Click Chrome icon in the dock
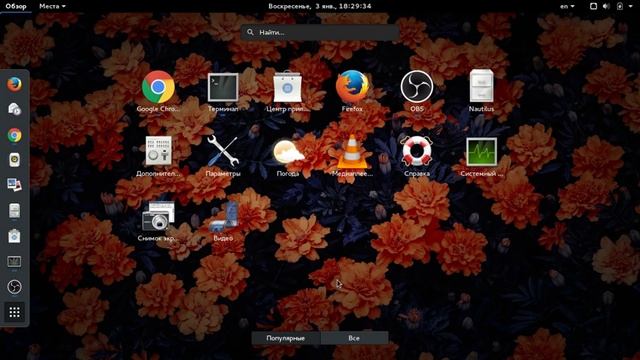This screenshot has height=360, width=640. 14,135
